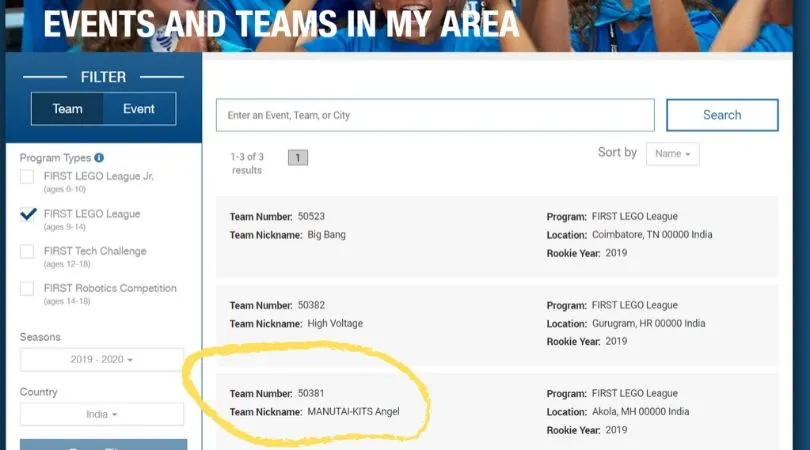The width and height of the screenshot is (810, 450).
Task: Focus the Event, Team, or City search field
Action: coord(435,115)
